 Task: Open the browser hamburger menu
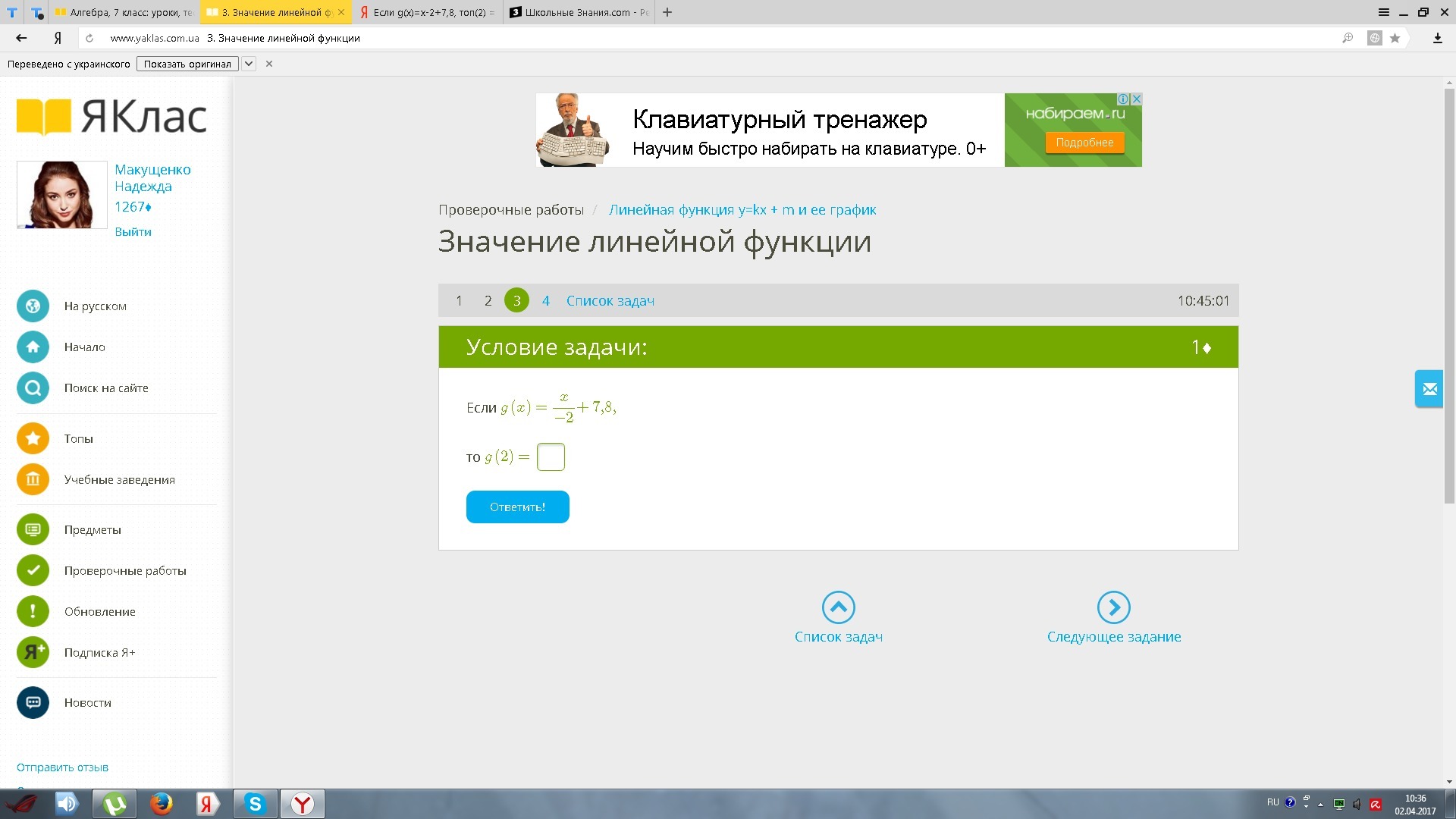coord(1383,12)
